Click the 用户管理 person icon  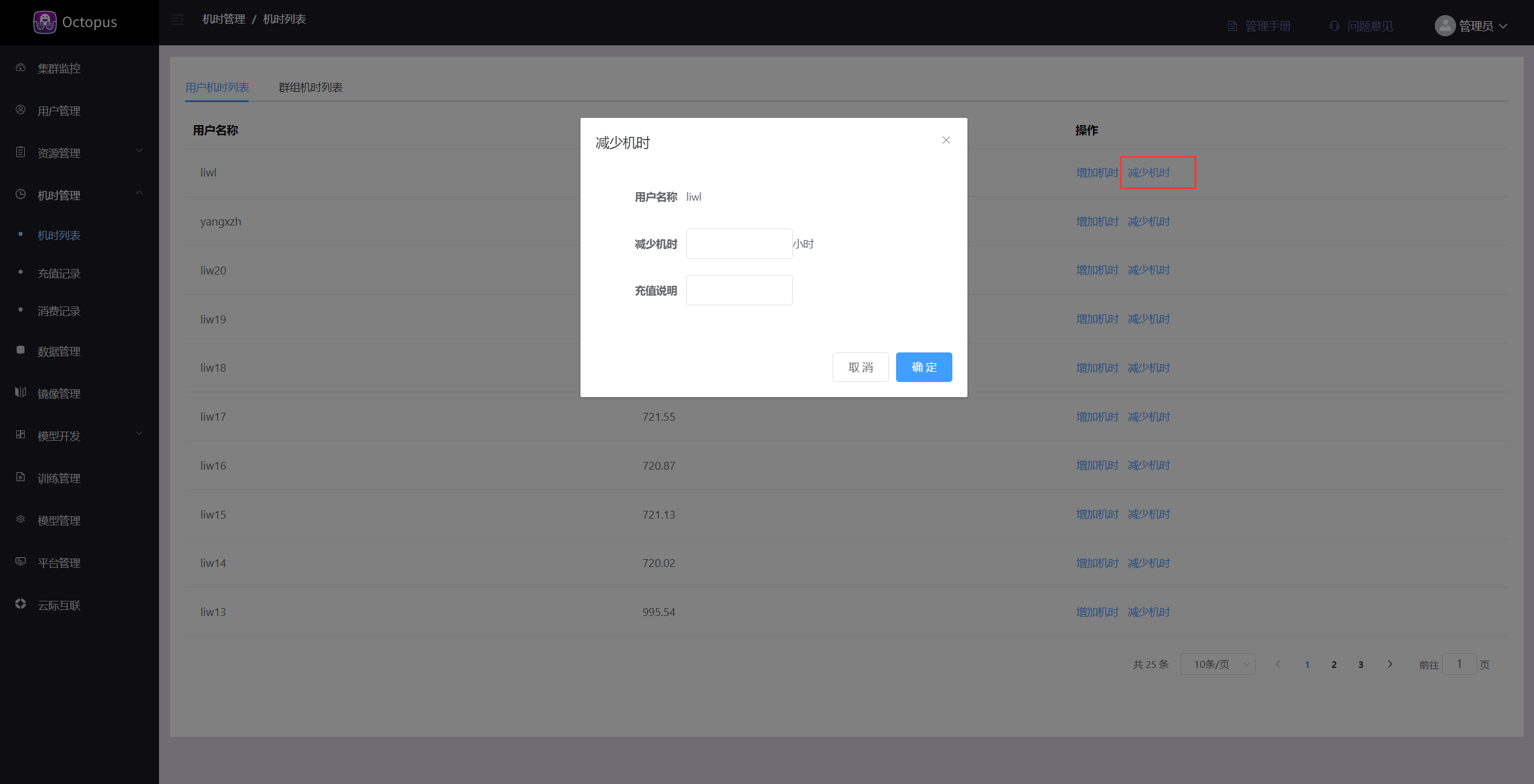(21, 109)
